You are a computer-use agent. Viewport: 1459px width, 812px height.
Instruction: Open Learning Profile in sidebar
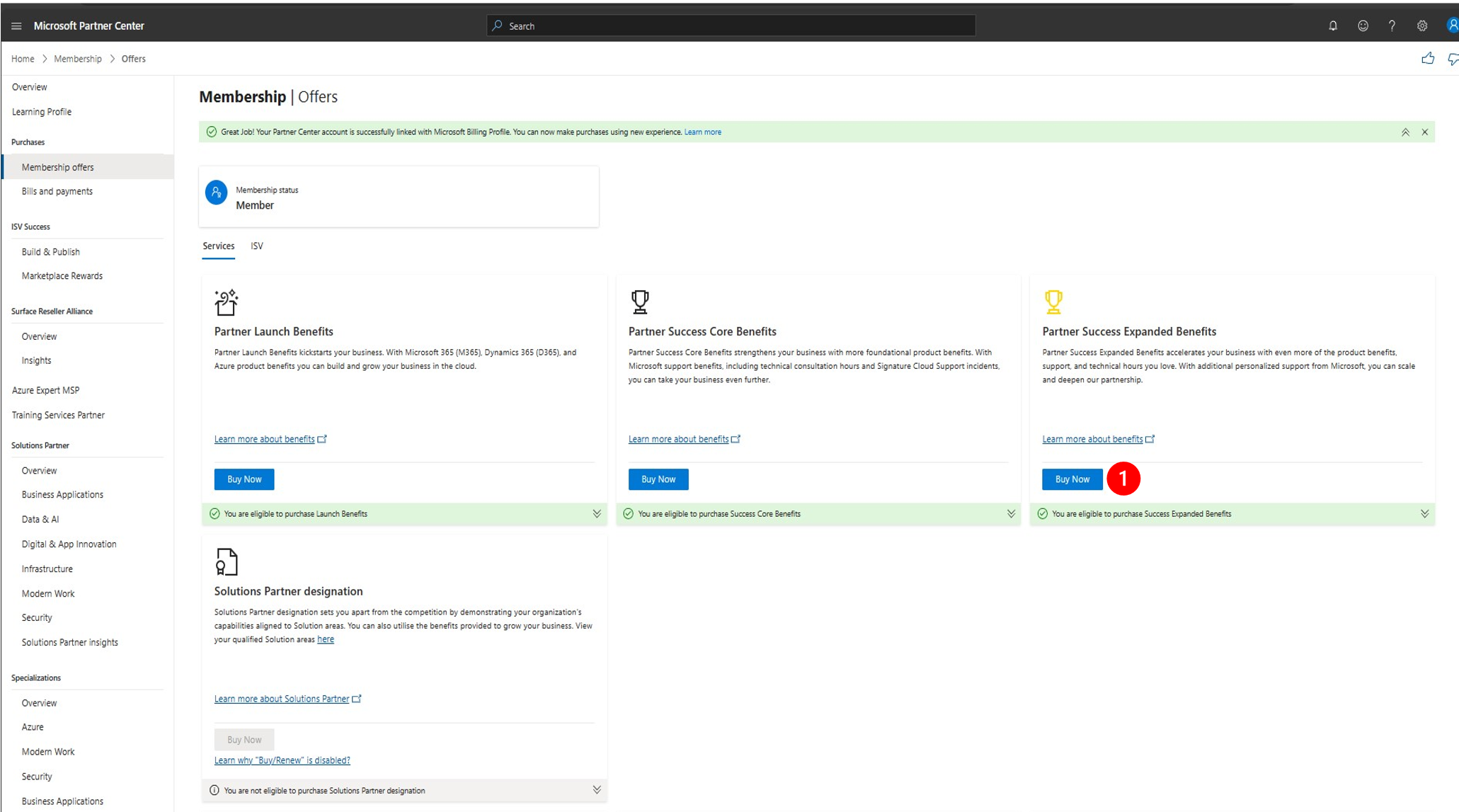[42, 112]
